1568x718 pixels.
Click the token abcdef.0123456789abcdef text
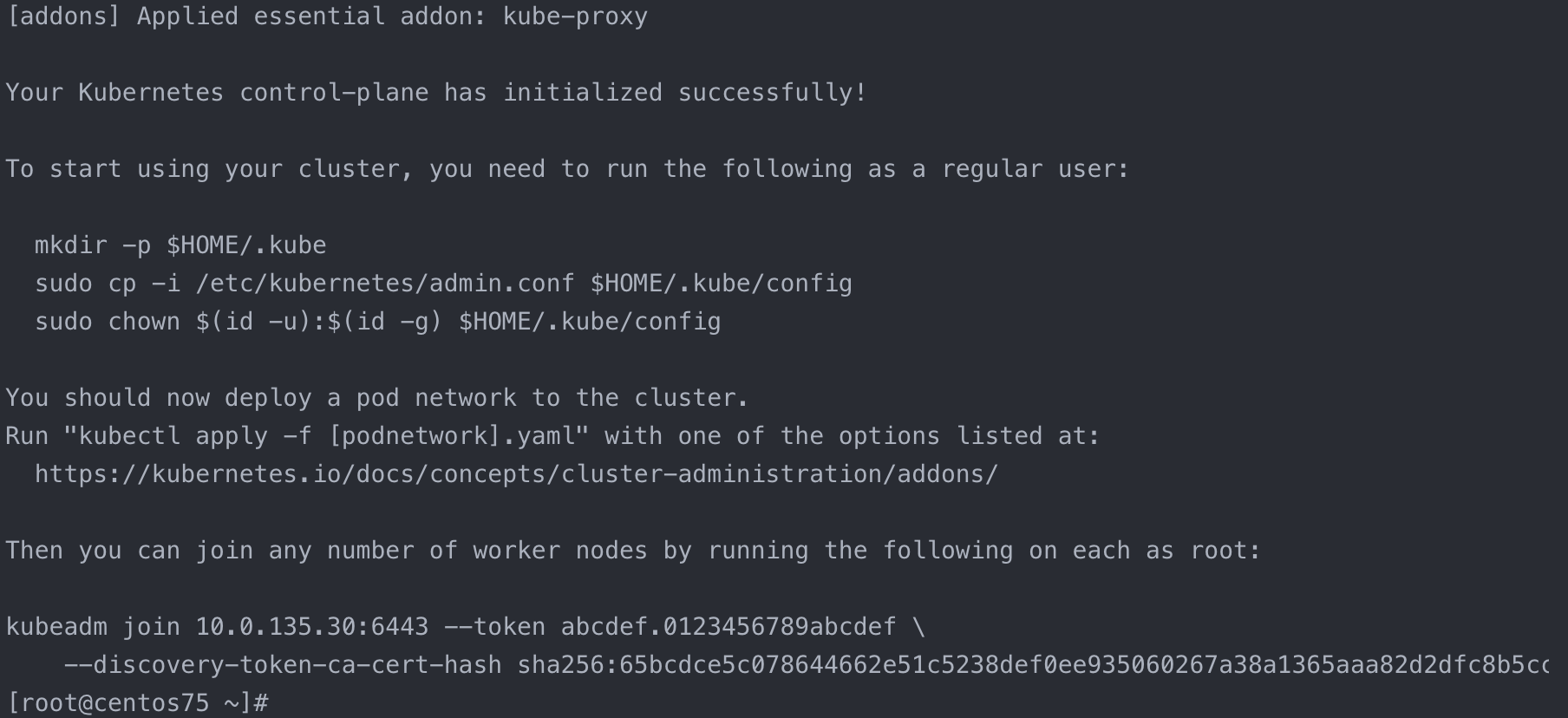pos(728,627)
